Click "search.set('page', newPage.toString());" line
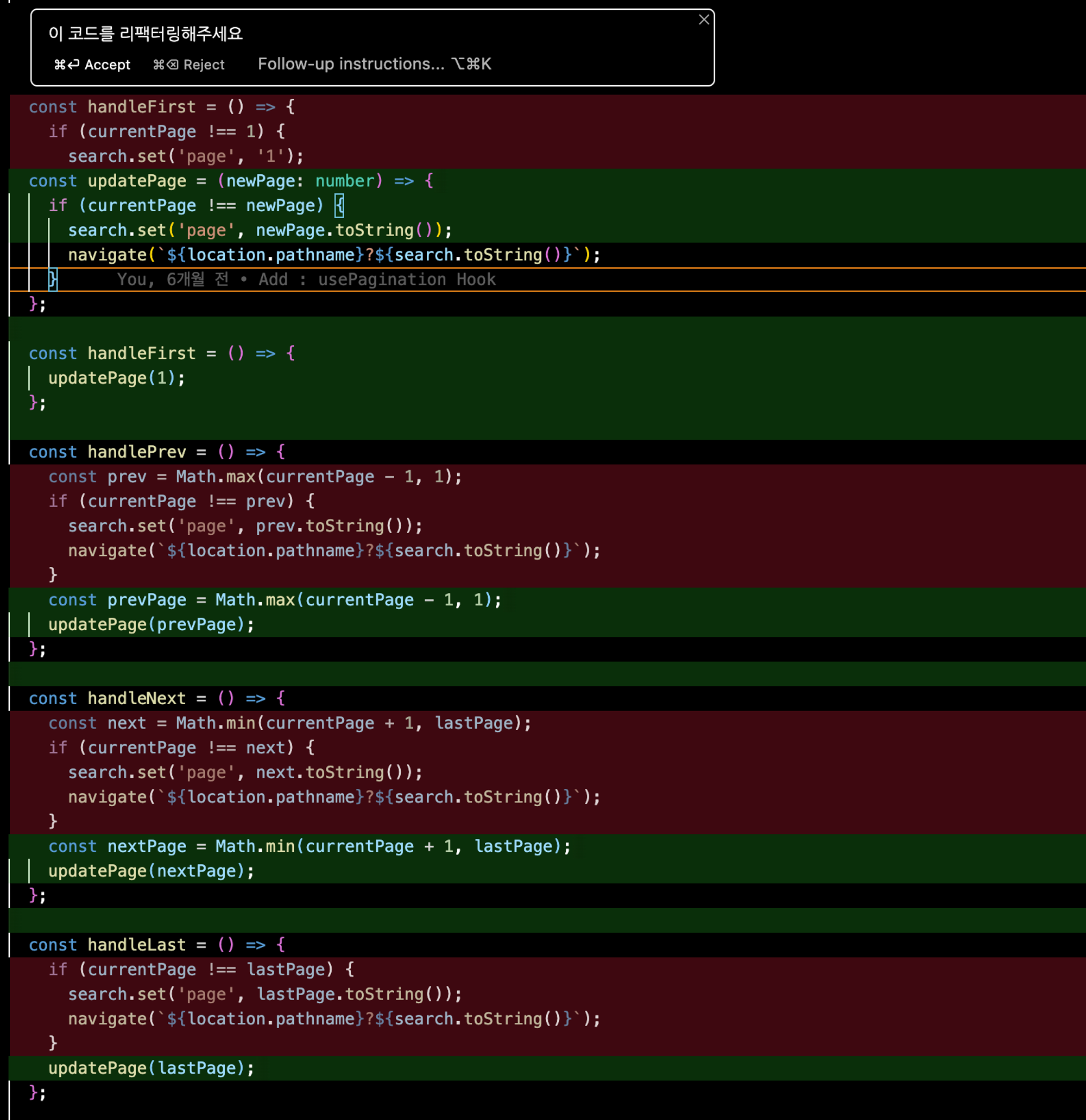This screenshot has height=1120, width=1086. coord(260,230)
